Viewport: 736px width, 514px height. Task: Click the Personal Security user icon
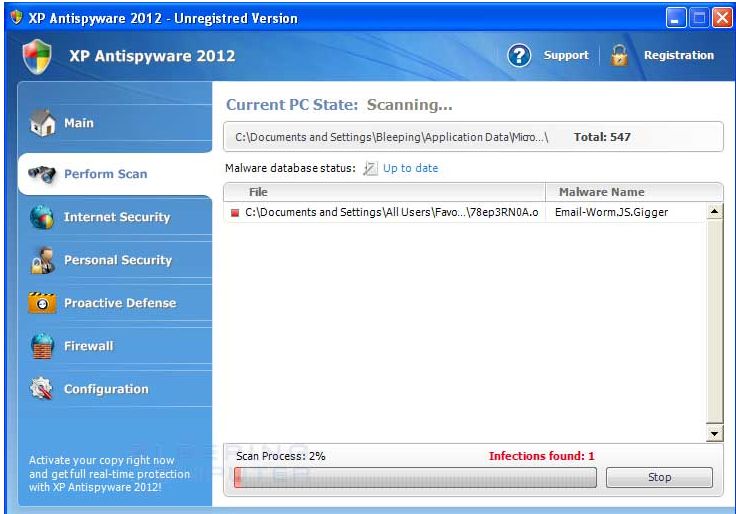click(x=43, y=260)
